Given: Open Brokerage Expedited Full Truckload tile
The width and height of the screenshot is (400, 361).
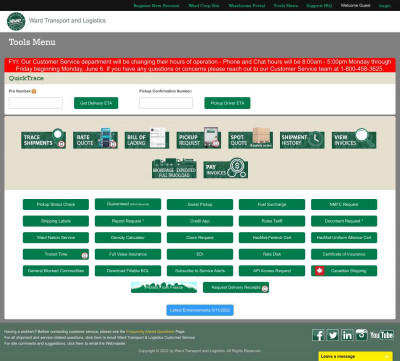Looking at the screenshot, I should point(174,169).
